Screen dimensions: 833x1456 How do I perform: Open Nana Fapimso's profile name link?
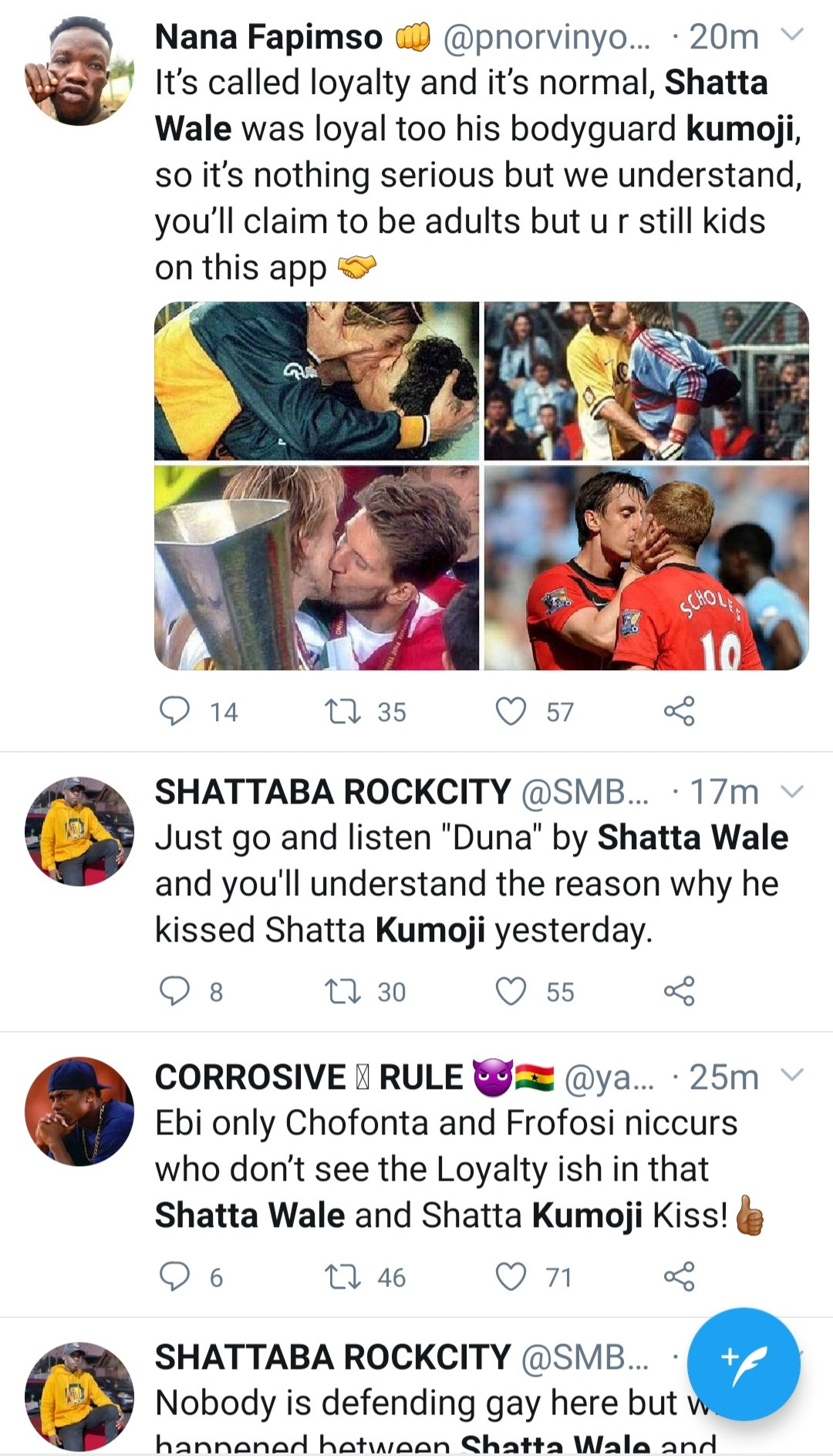click(268, 36)
